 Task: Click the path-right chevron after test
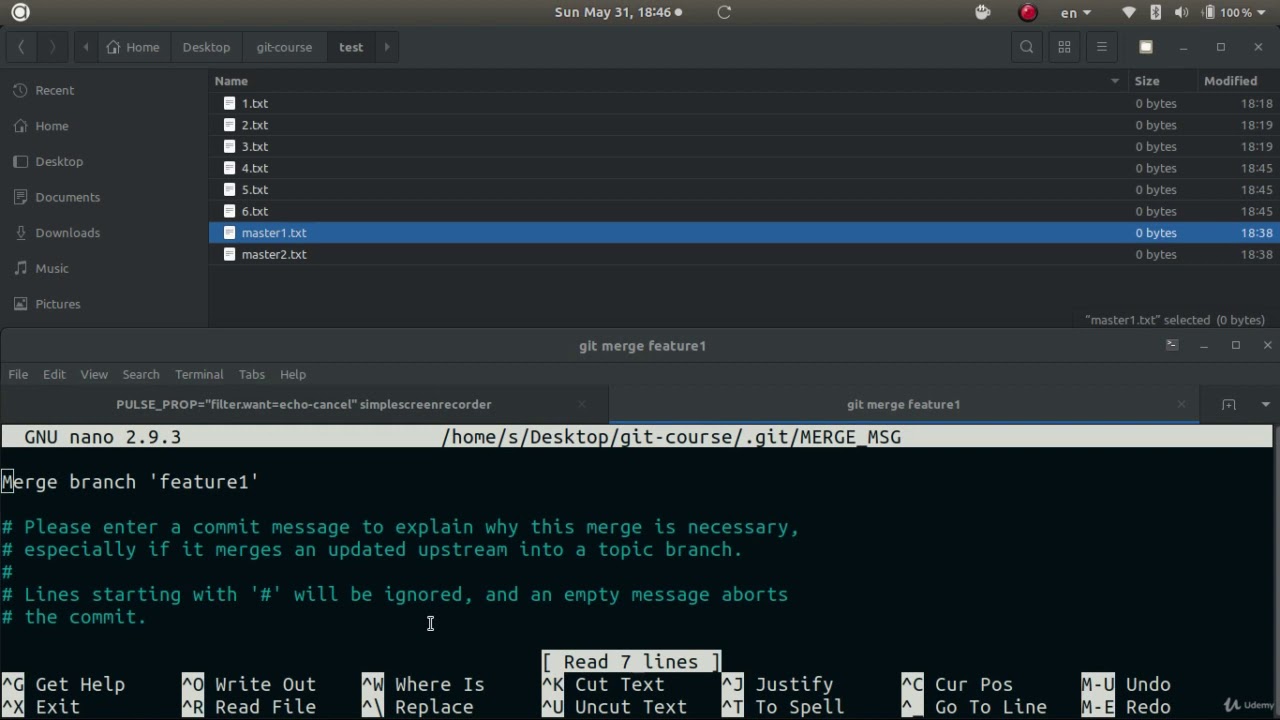(x=387, y=47)
